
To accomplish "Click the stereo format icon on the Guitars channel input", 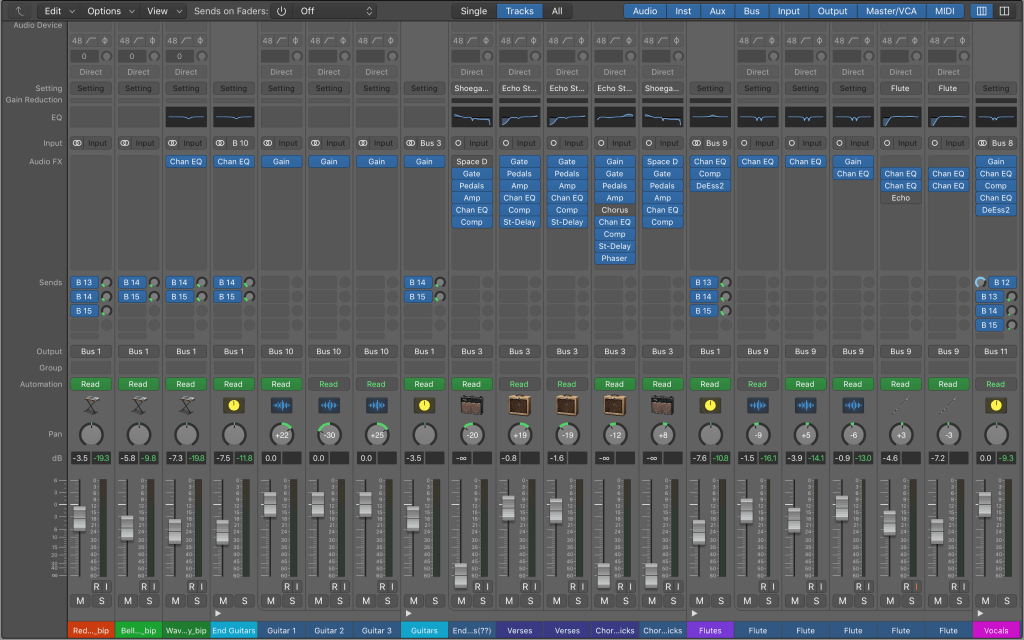I will 411,143.
